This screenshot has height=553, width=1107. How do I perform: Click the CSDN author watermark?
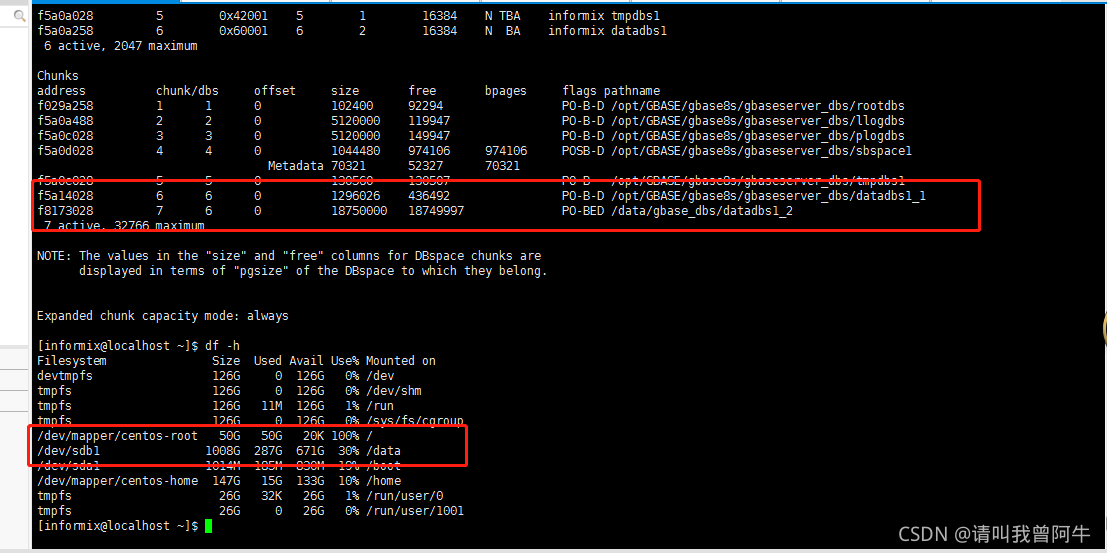[x=994, y=533]
